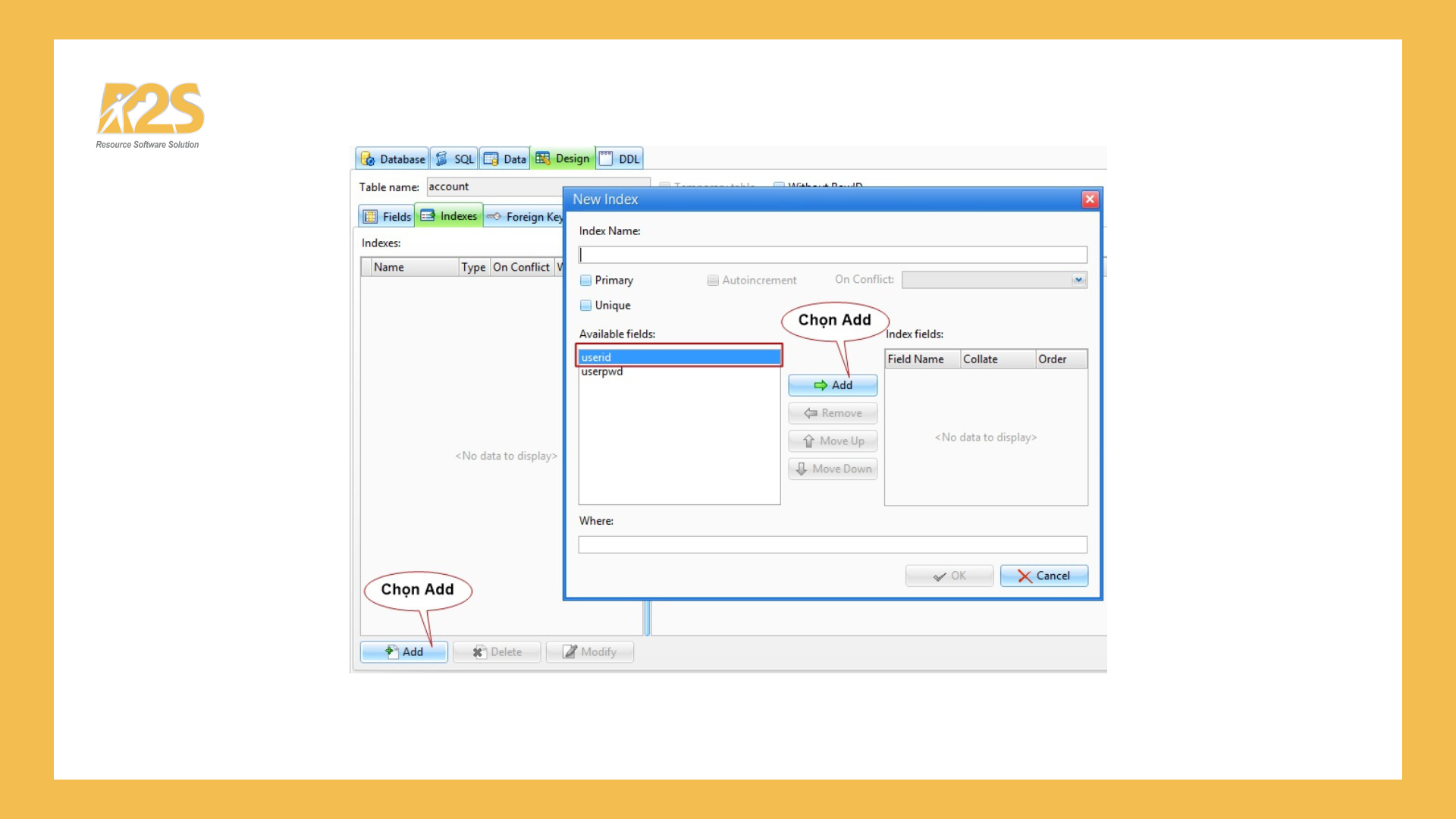Select the SQL tab icon
1456x819 pixels.
[441, 158]
